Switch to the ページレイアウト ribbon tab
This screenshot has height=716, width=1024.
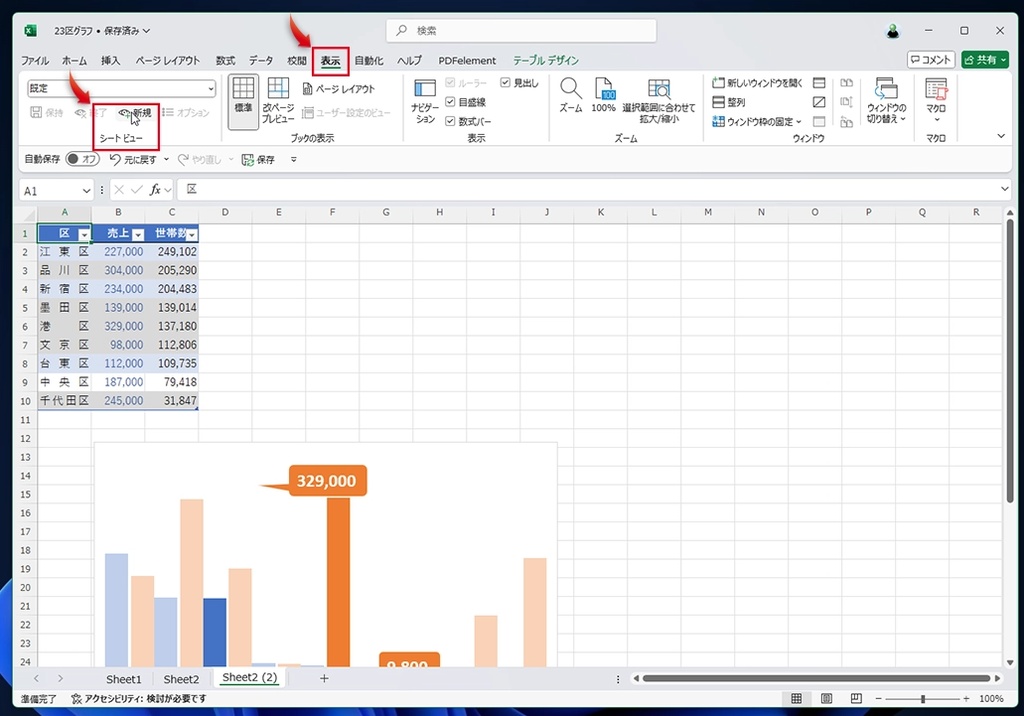pyautogui.click(x=168, y=61)
